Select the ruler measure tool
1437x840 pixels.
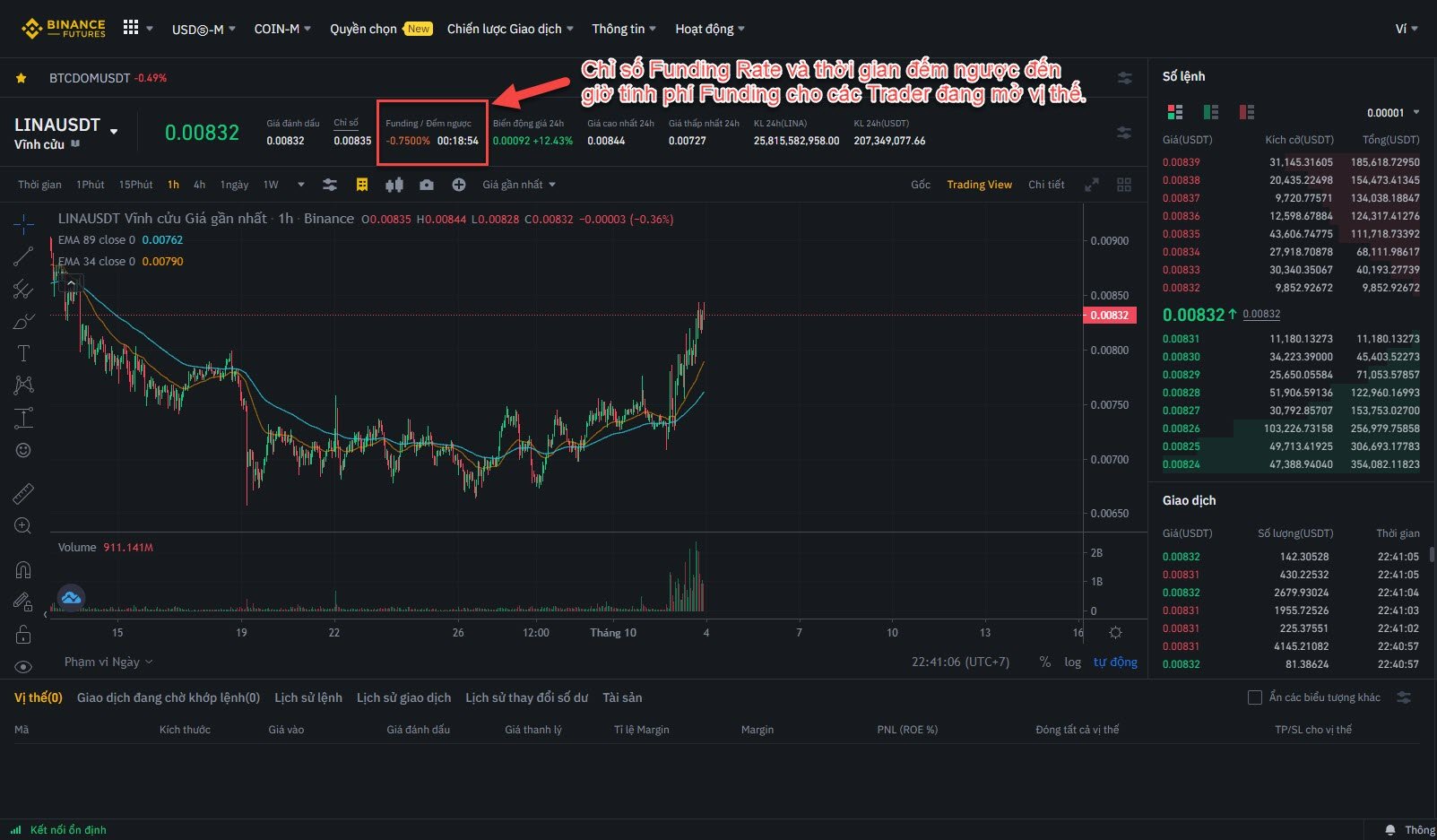[x=23, y=493]
